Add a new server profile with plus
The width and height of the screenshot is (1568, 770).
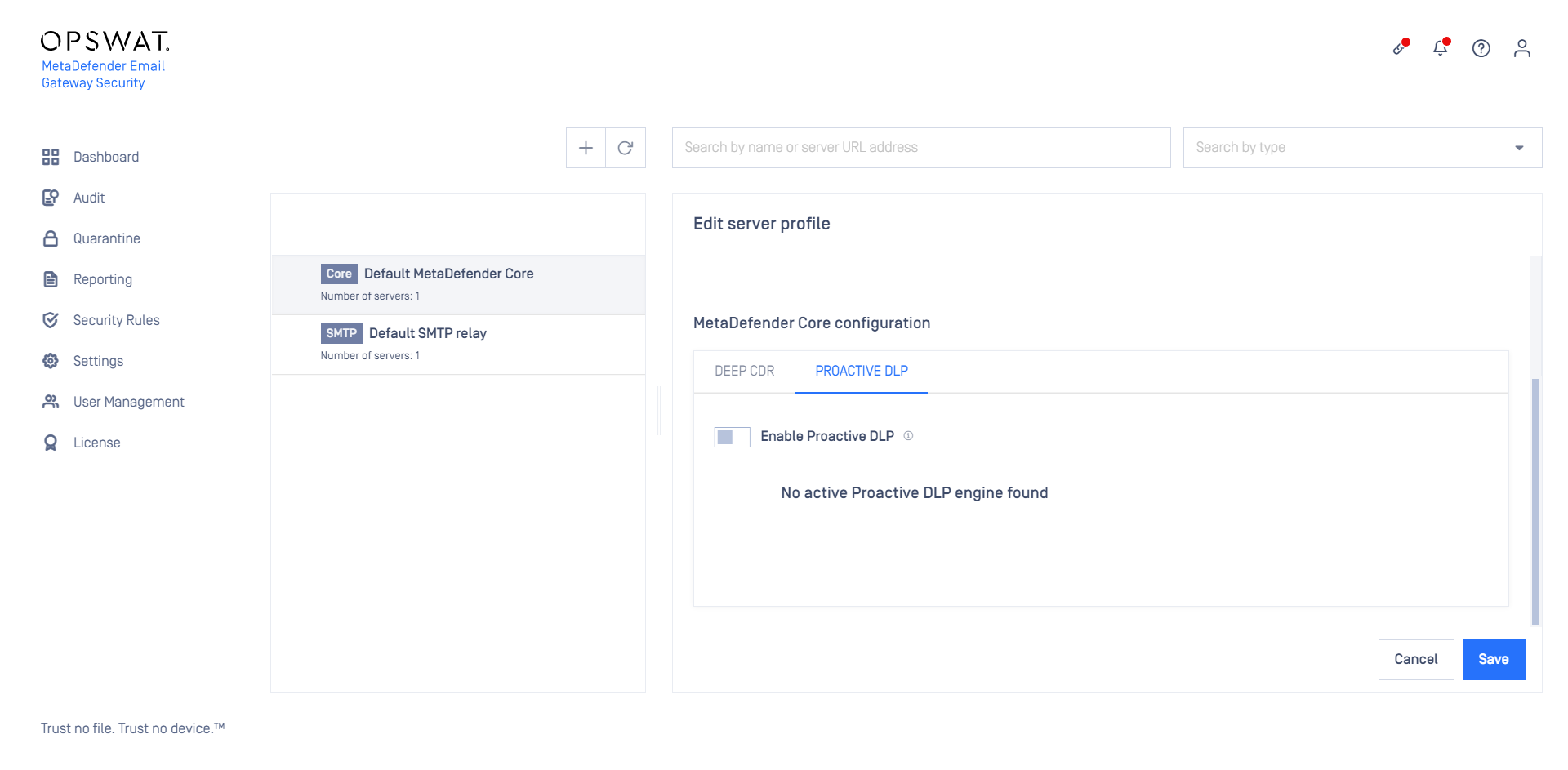[586, 148]
